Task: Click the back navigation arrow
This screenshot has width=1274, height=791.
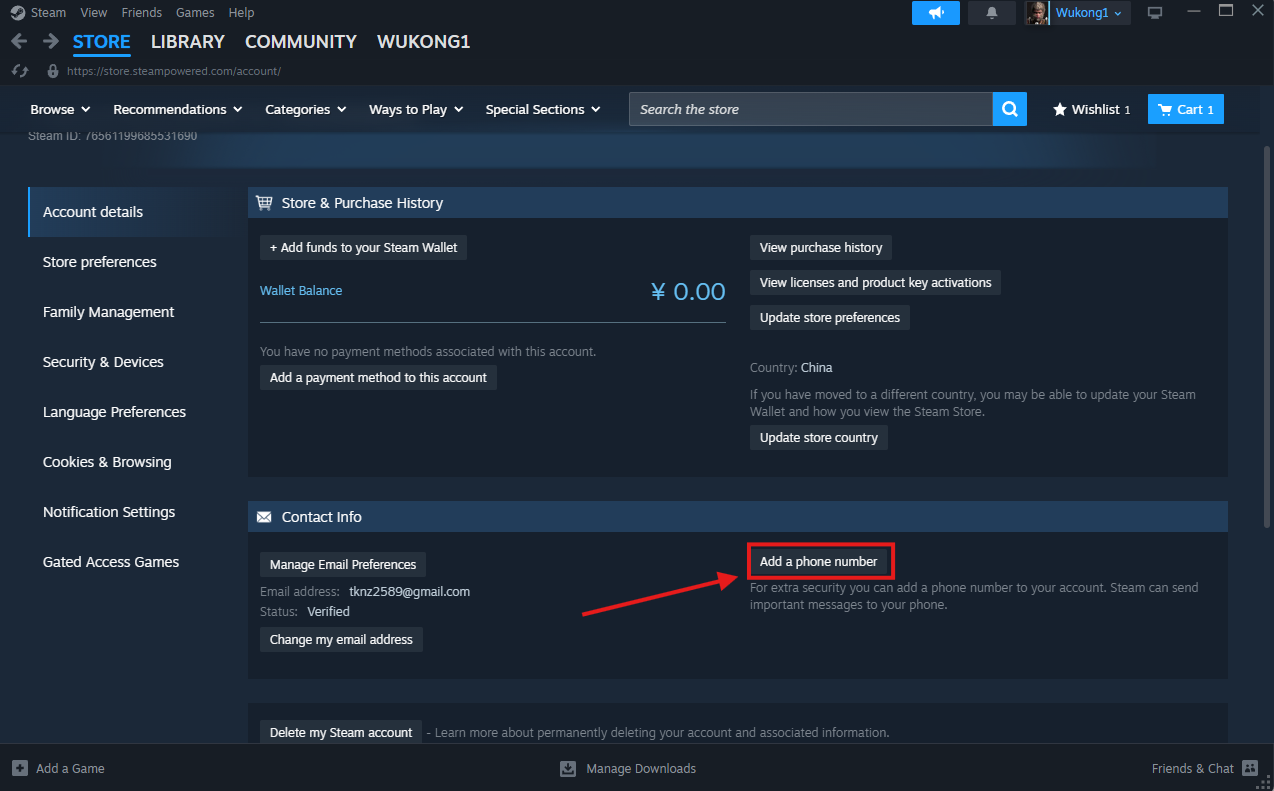Action: pos(19,41)
